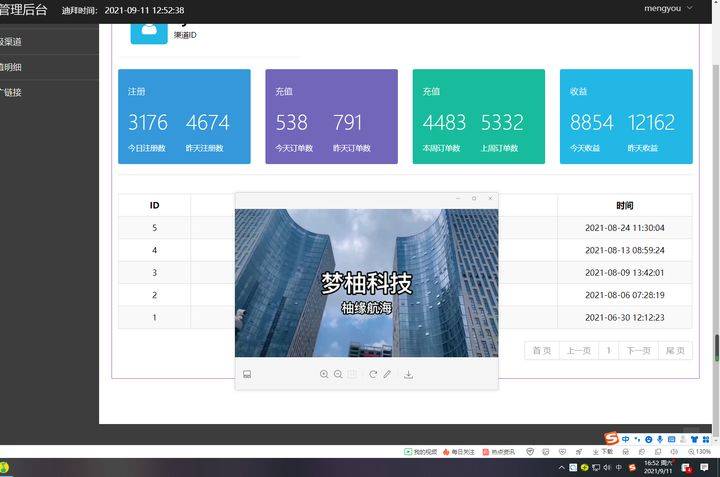Zoom in on the image in viewer

click(x=324, y=374)
